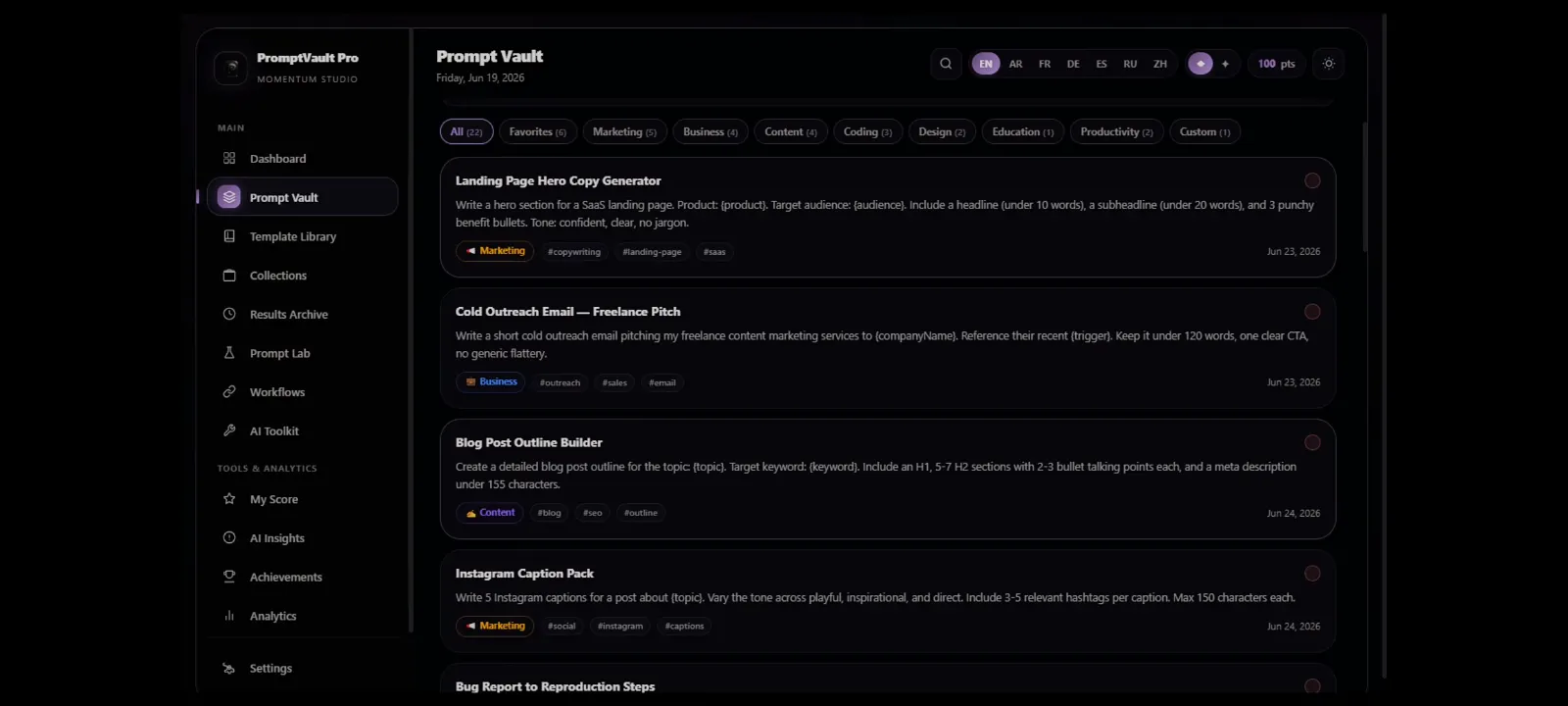Switch language to AR
This screenshot has width=1568, height=706.
click(x=1015, y=64)
